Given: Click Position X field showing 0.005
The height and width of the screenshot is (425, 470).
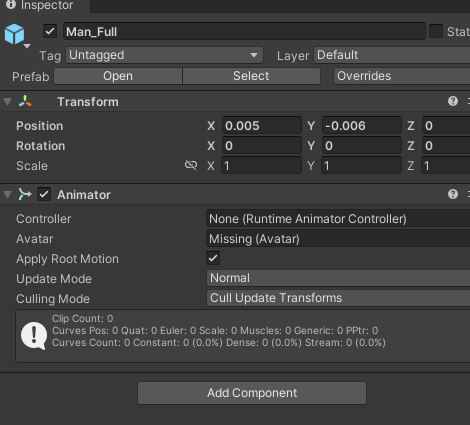Looking at the screenshot, I should pyautogui.click(x=262, y=126).
